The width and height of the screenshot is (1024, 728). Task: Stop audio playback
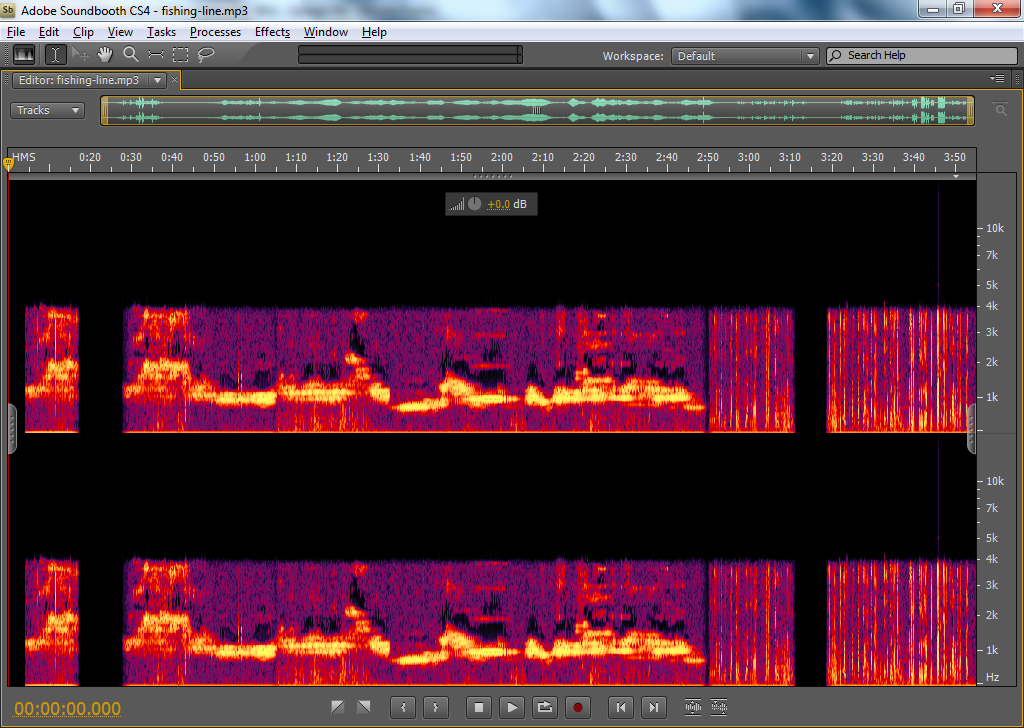(478, 708)
